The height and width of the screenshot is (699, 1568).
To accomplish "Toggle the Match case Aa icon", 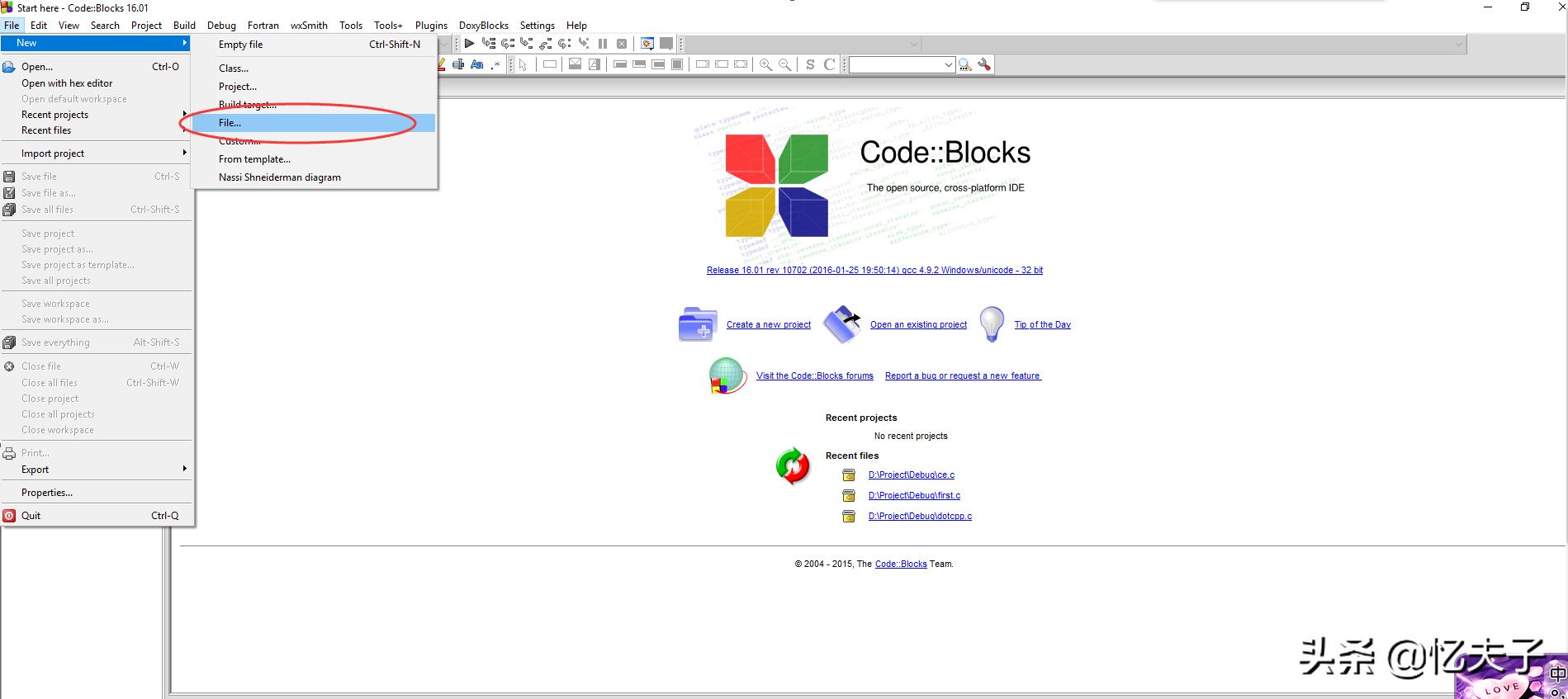I will tap(476, 64).
